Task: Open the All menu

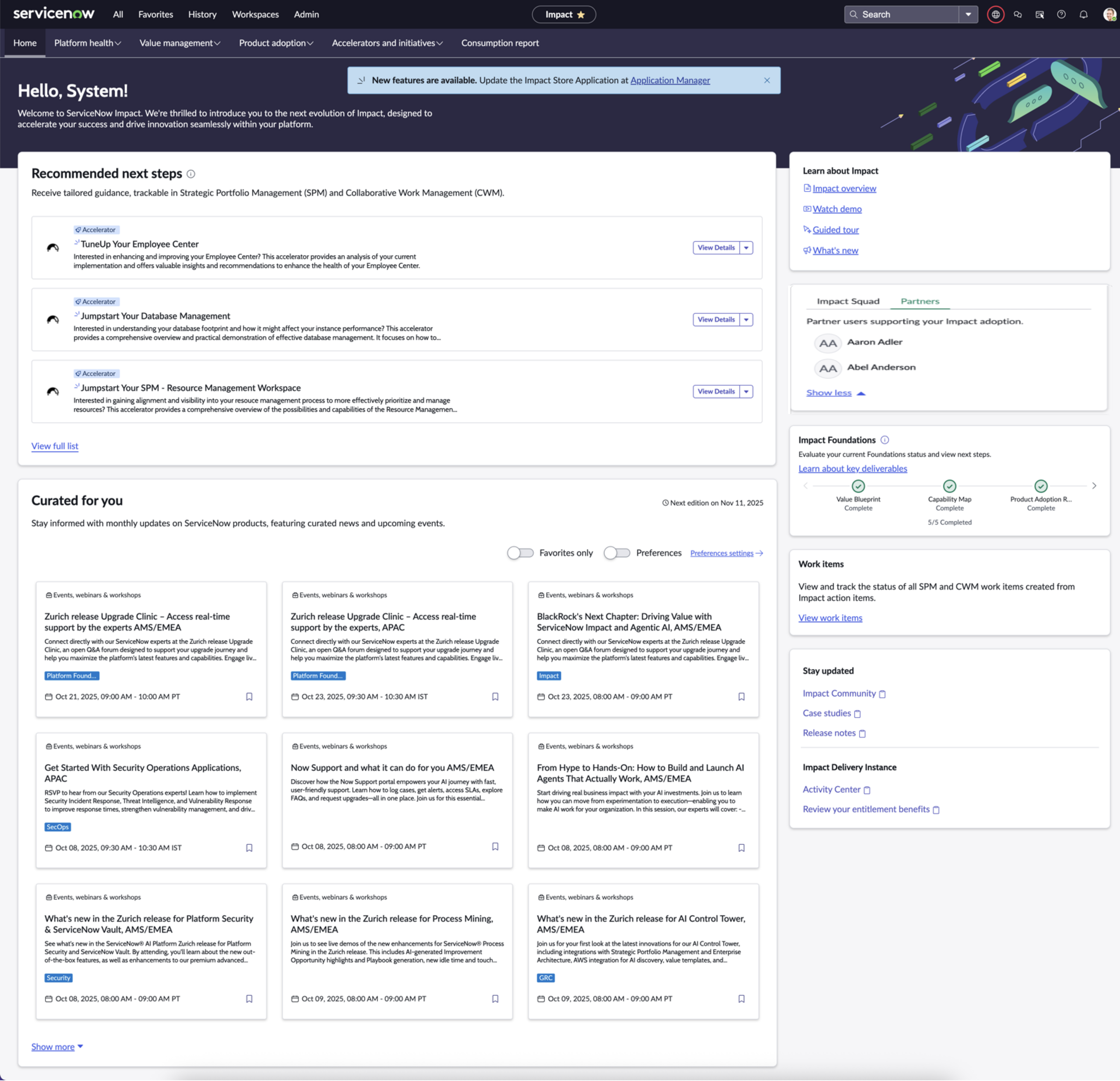Action: point(118,14)
